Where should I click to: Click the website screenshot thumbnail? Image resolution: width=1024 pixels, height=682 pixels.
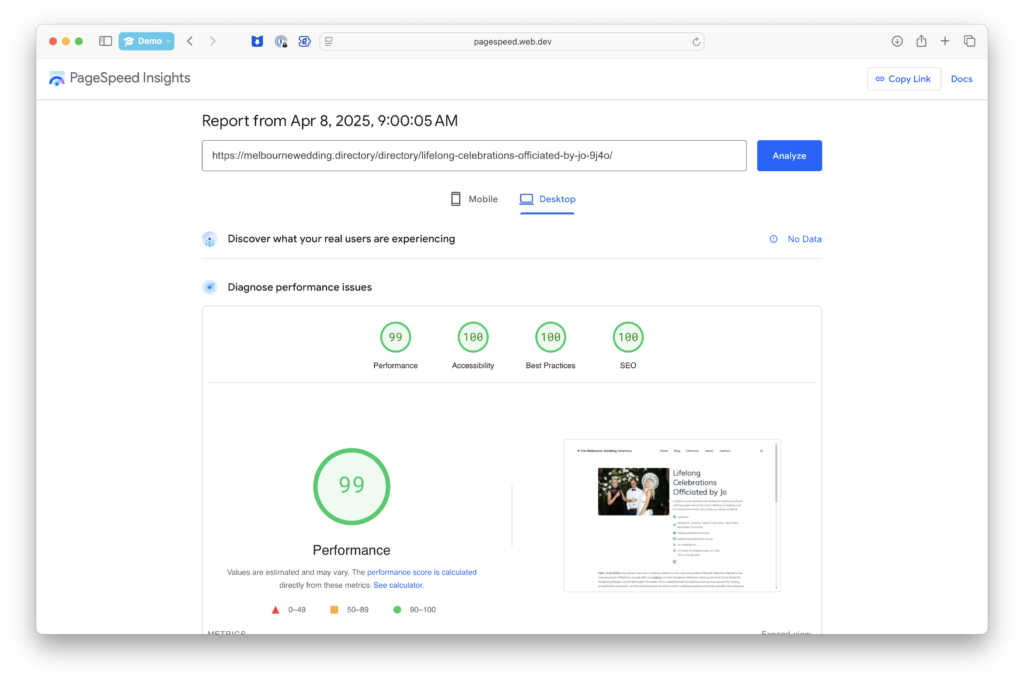[672, 516]
